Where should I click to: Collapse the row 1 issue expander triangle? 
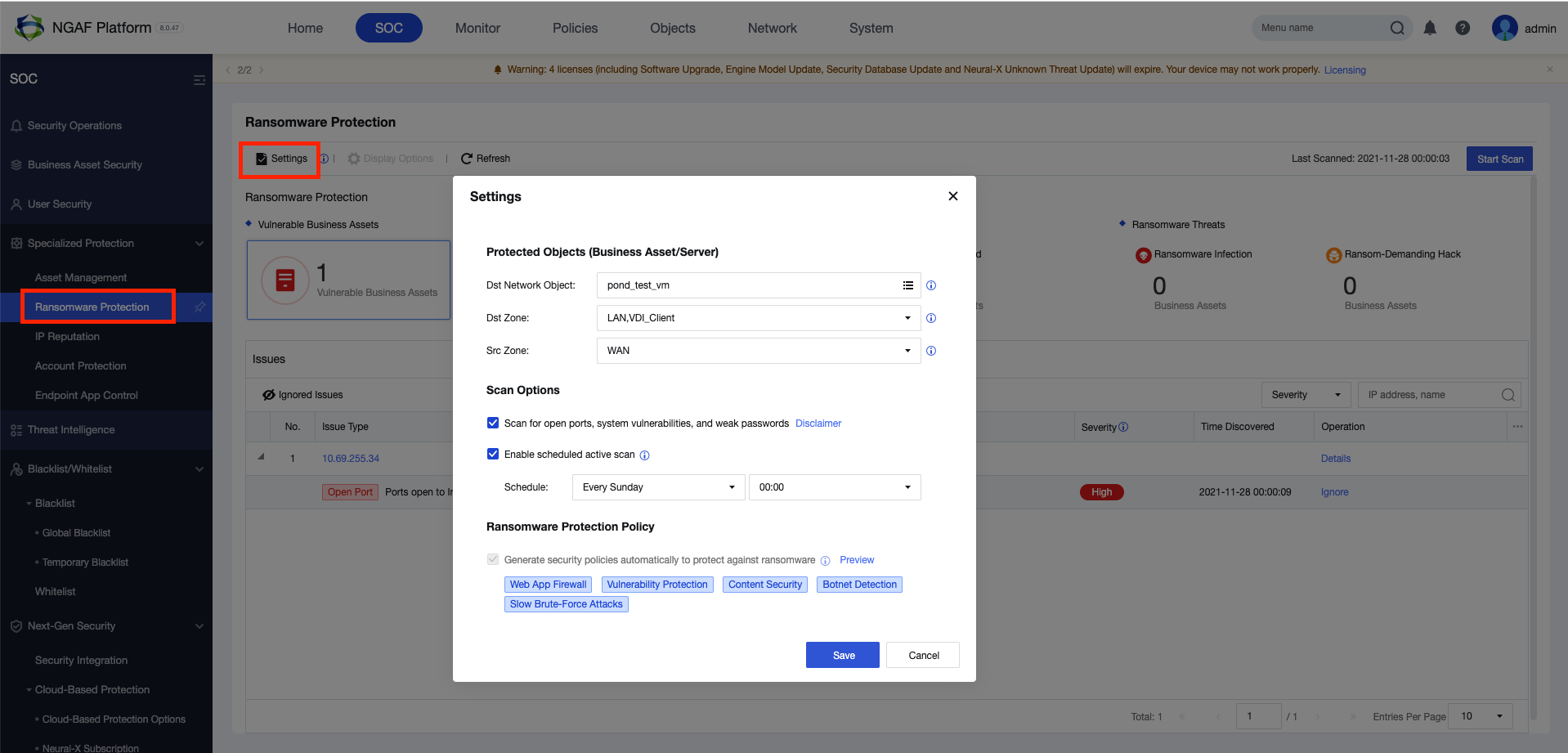point(261,457)
